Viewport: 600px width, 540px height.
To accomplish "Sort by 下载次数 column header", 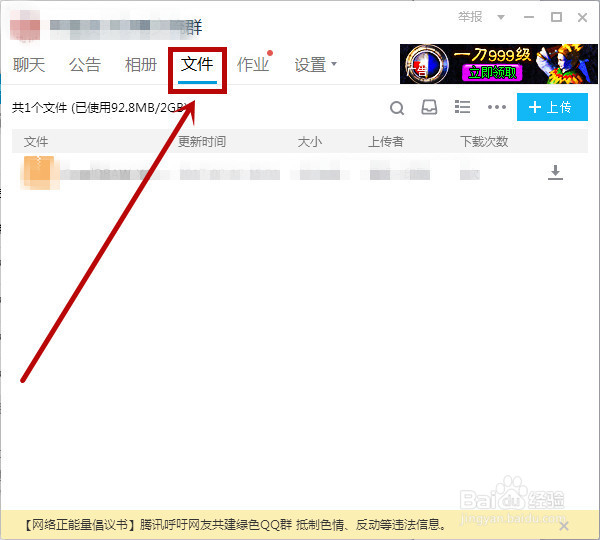I will tap(484, 142).
